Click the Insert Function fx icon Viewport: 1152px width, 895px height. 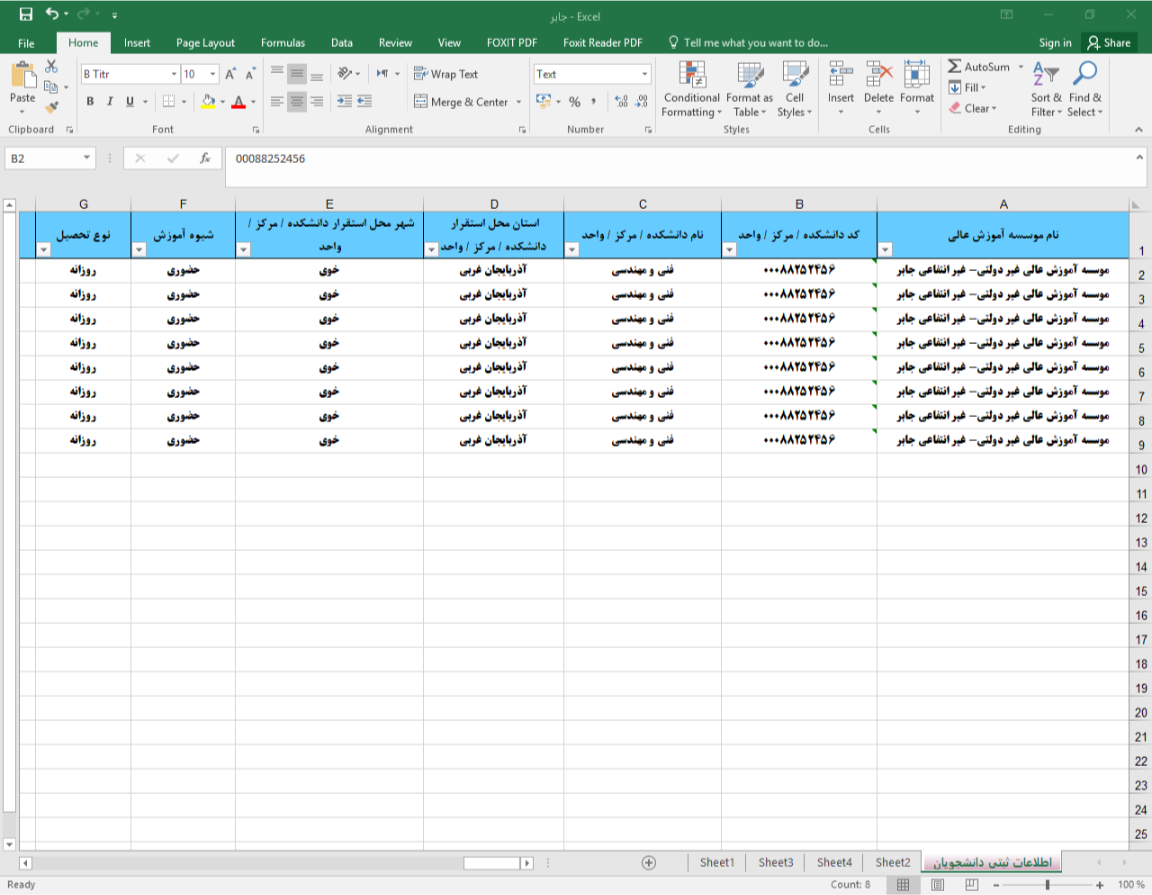[x=205, y=158]
